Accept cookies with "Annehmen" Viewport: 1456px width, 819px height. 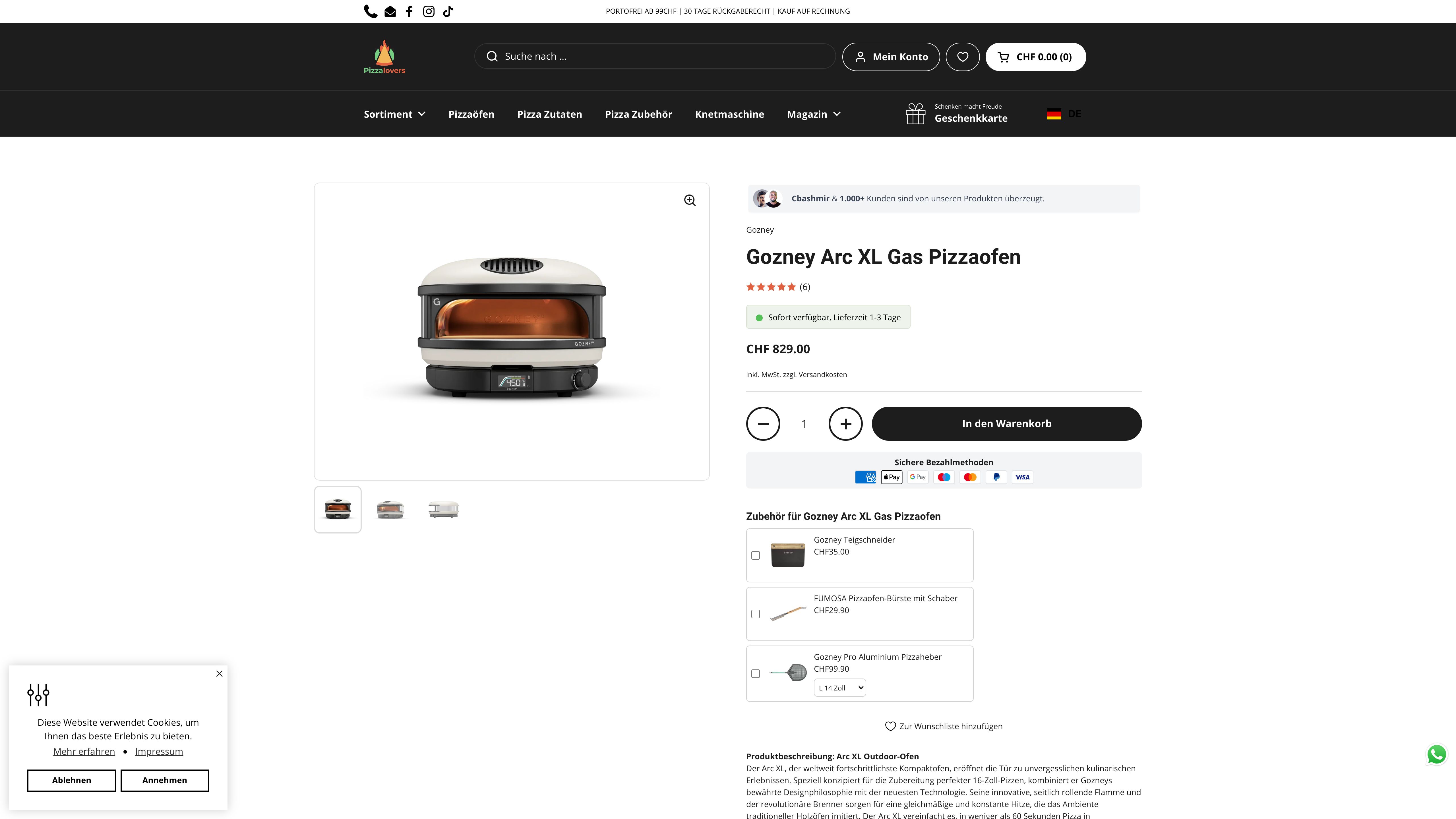[x=164, y=780]
